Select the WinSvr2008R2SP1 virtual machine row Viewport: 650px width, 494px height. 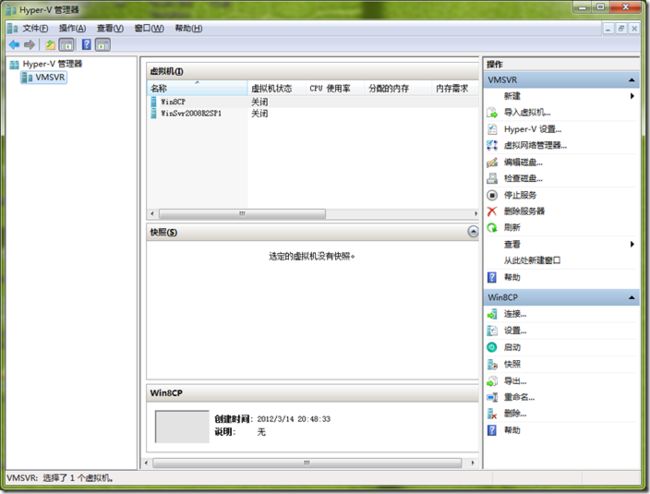313,114
